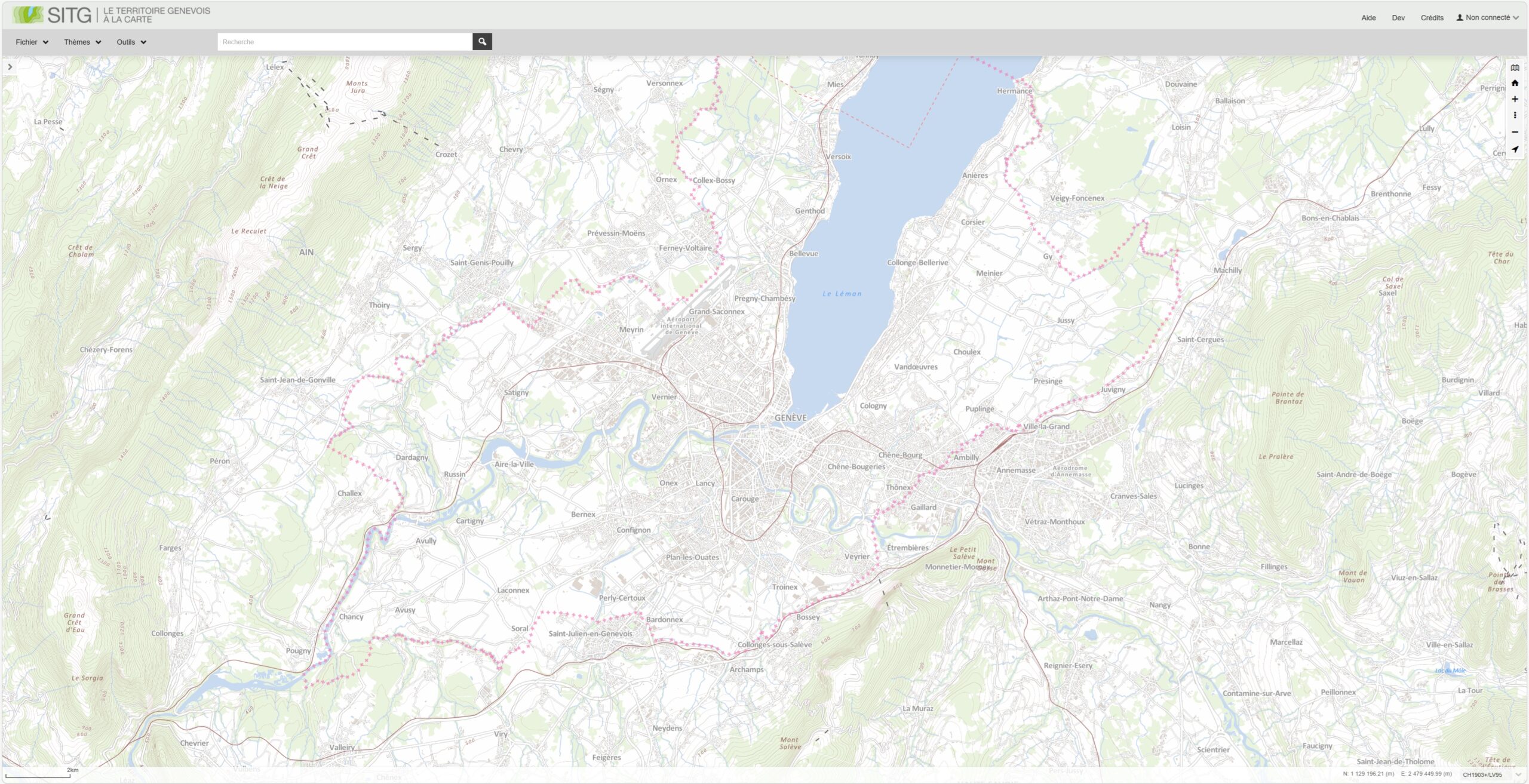
Task: Zoom out with the minus icon
Action: (1515, 132)
